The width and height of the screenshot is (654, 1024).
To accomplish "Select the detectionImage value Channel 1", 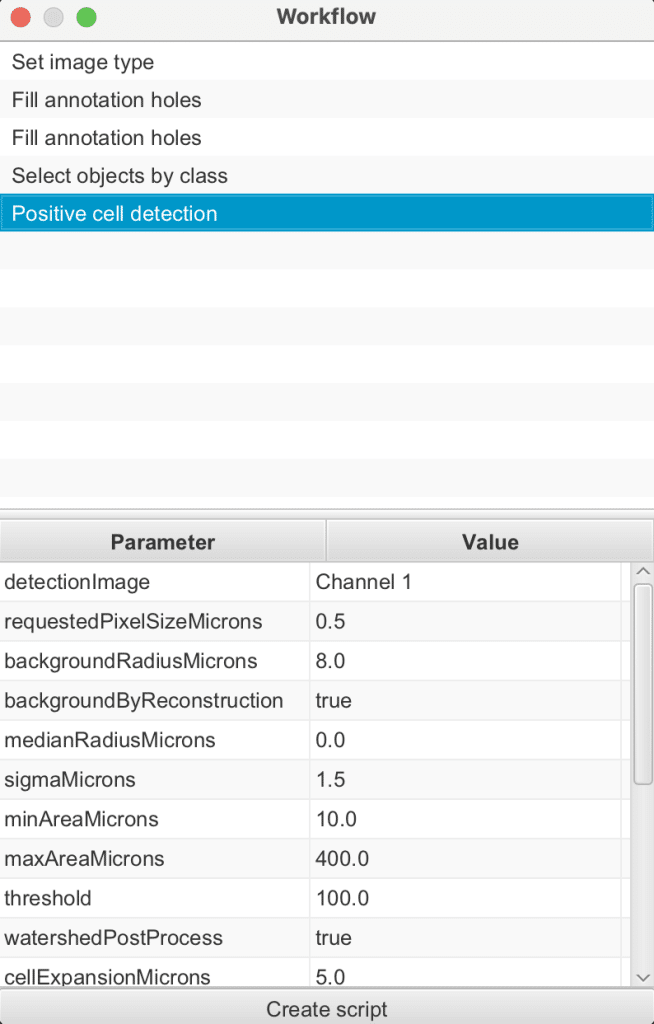I will [x=364, y=582].
